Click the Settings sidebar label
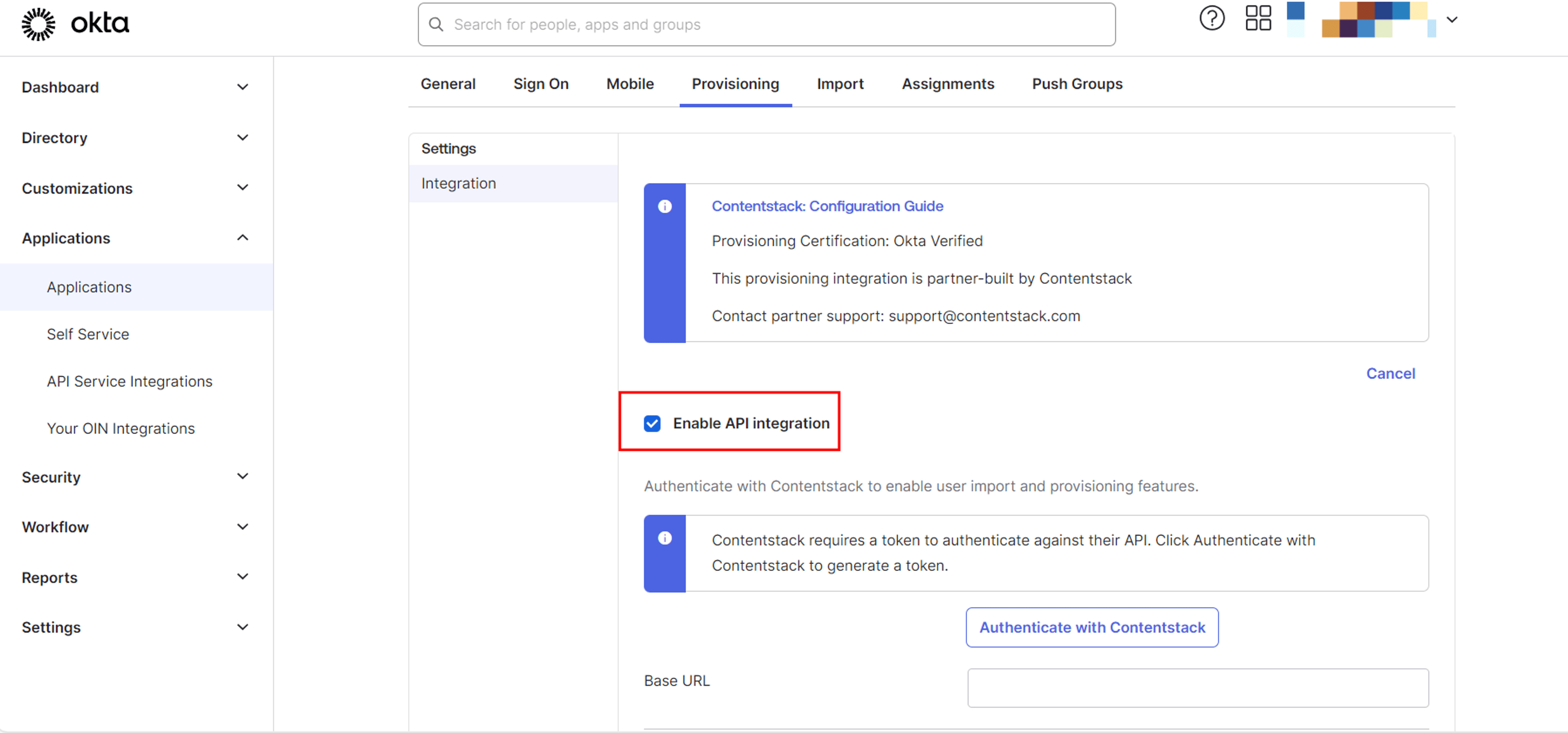Screen dimensions: 1568x733 tap(51, 628)
